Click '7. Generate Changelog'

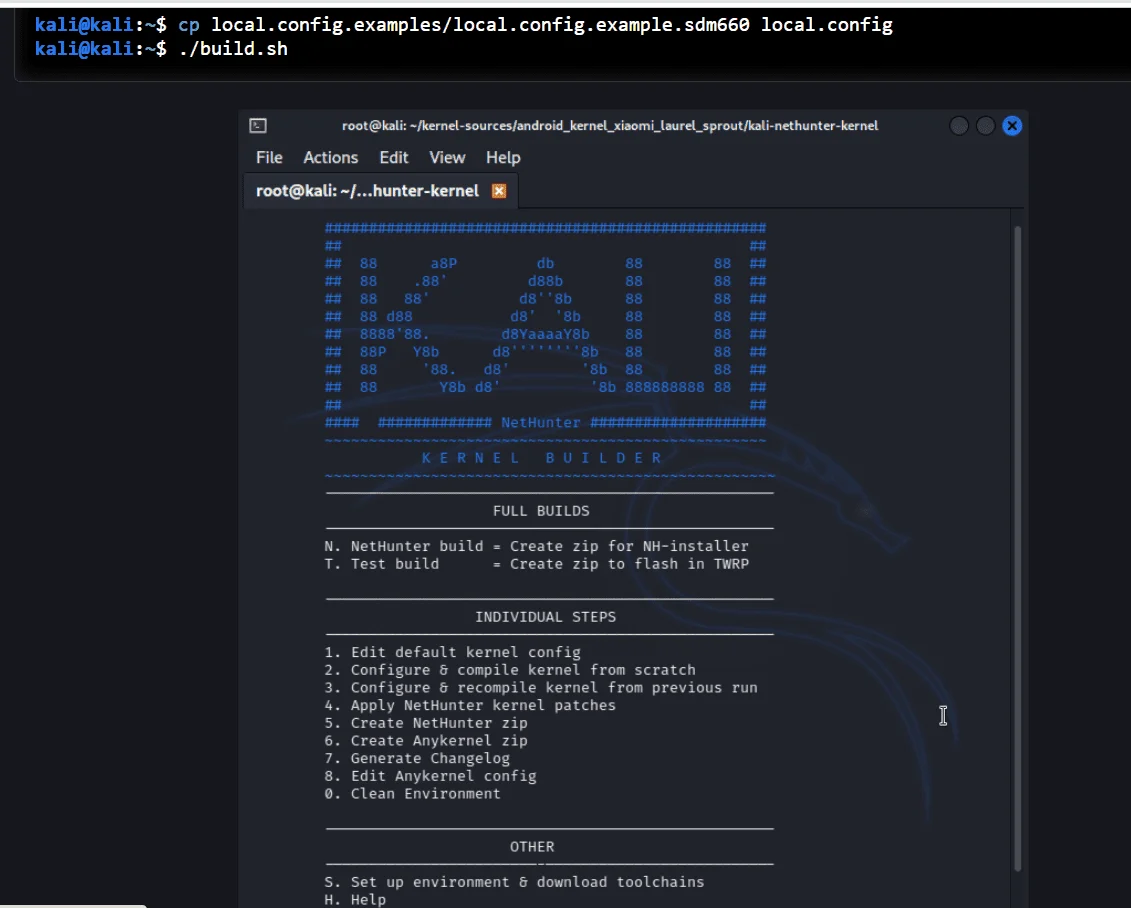tap(417, 758)
